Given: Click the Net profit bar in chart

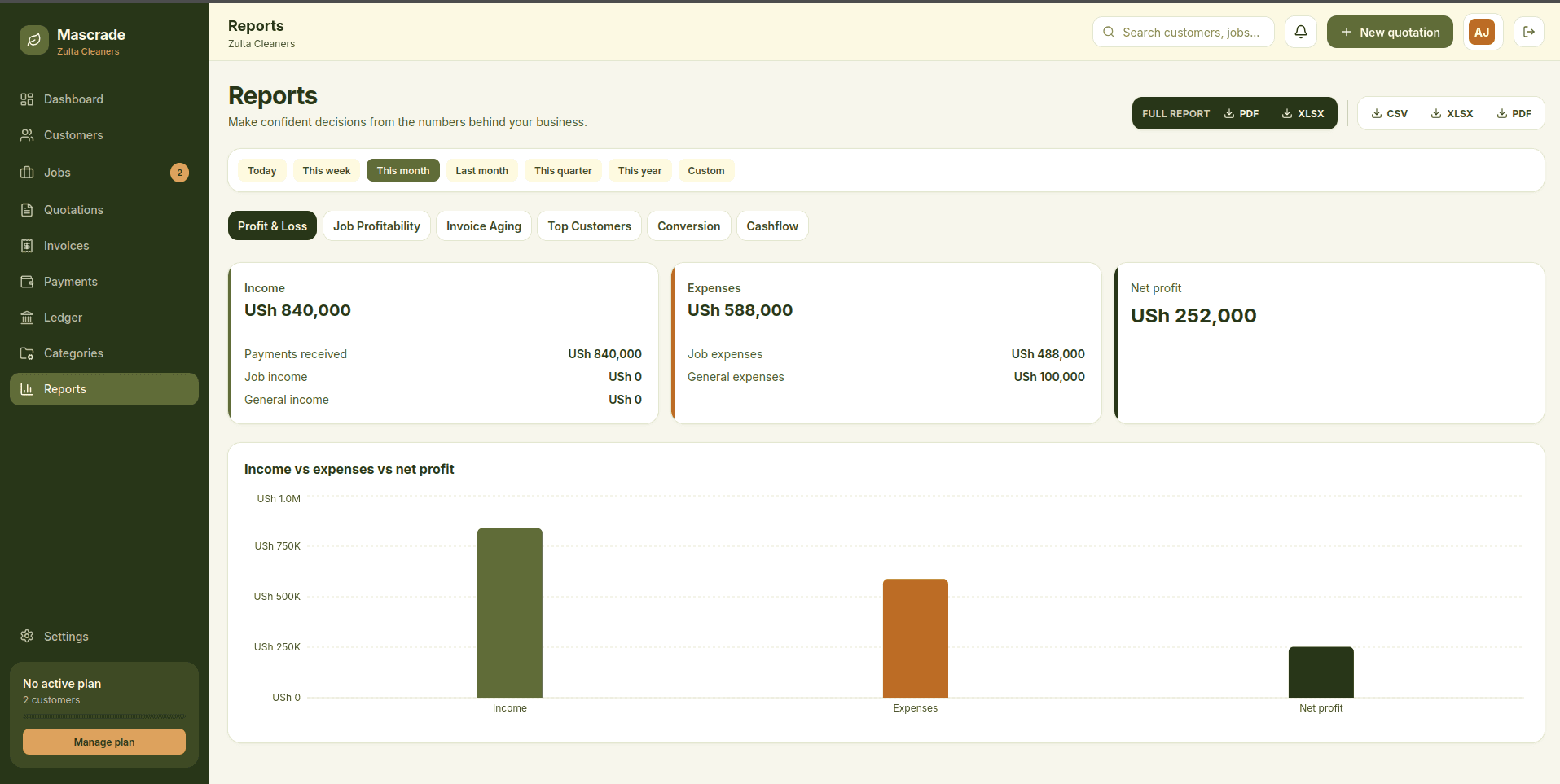Looking at the screenshot, I should pos(1321,672).
